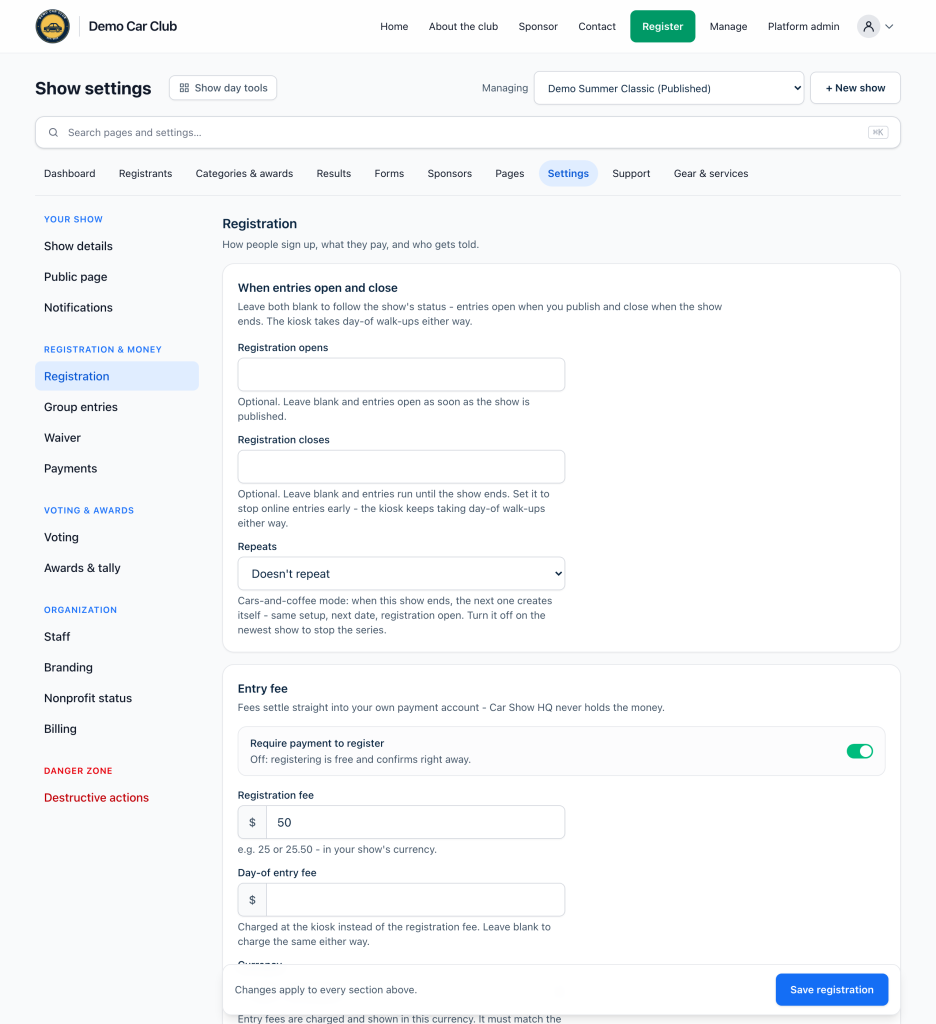Click the Show day tools grid icon
Screen dimensions: 936x1024
click(x=184, y=88)
